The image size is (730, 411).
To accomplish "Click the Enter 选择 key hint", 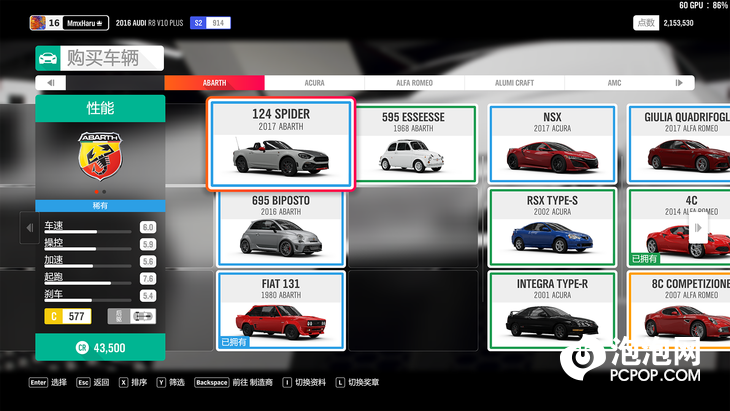I will coord(47,383).
